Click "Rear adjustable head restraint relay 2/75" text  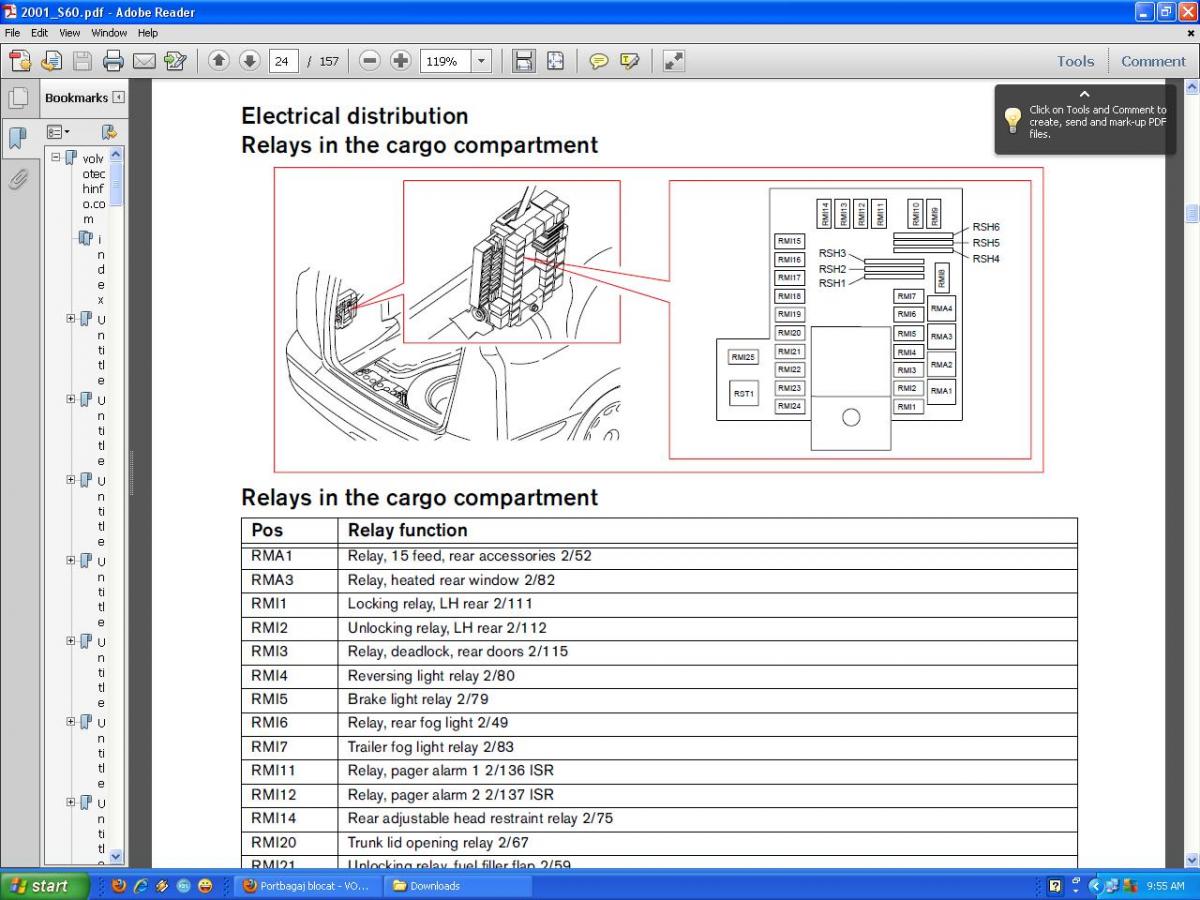(480, 818)
